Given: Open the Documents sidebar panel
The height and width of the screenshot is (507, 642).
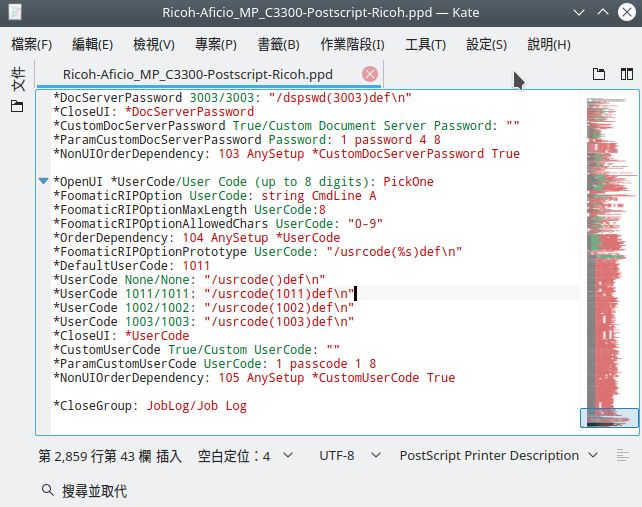Looking at the screenshot, I should pyautogui.click(x=17, y=81).
